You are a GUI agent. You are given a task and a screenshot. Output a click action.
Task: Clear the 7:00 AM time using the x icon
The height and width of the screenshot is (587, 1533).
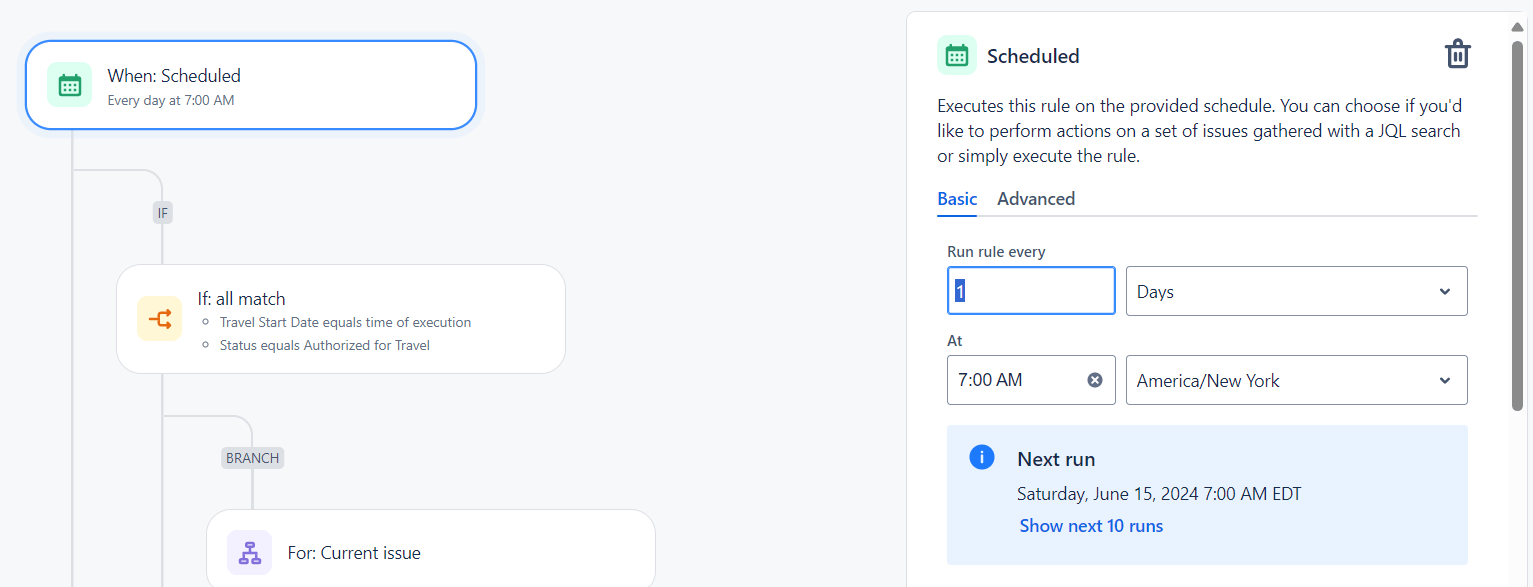[x=1093, y=379]
